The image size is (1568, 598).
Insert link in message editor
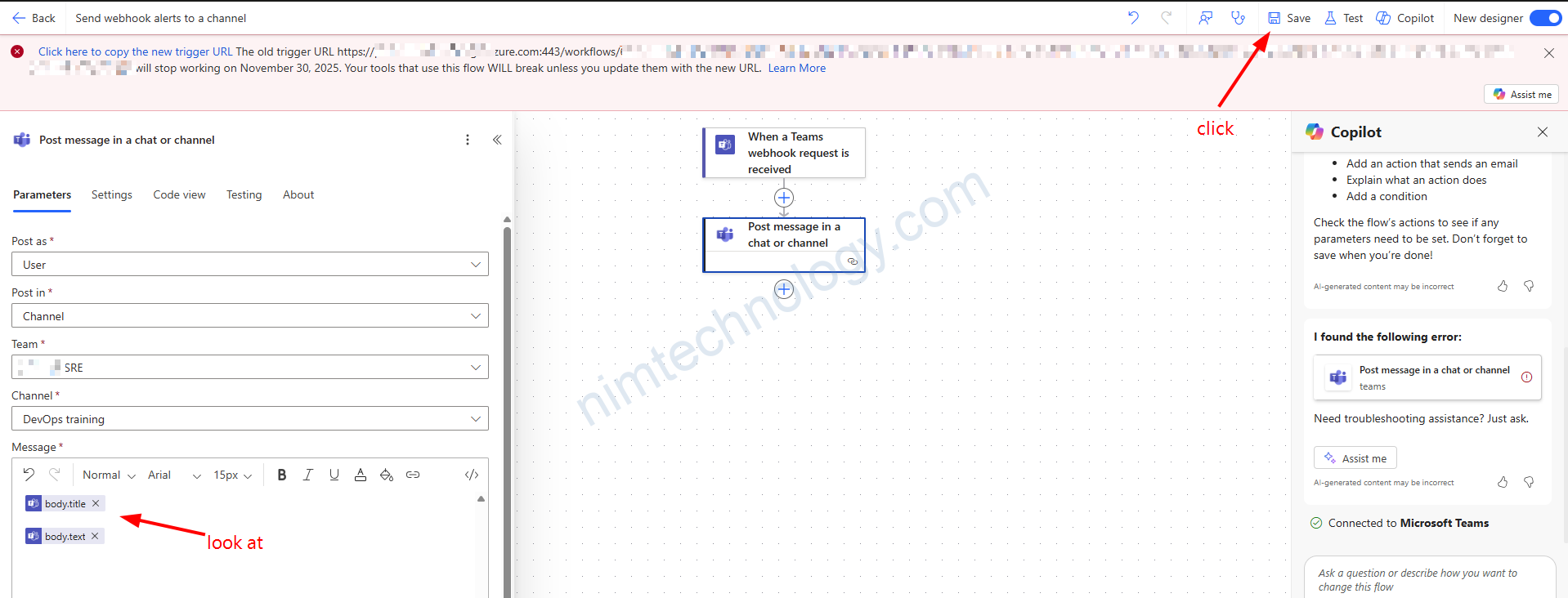413,475
